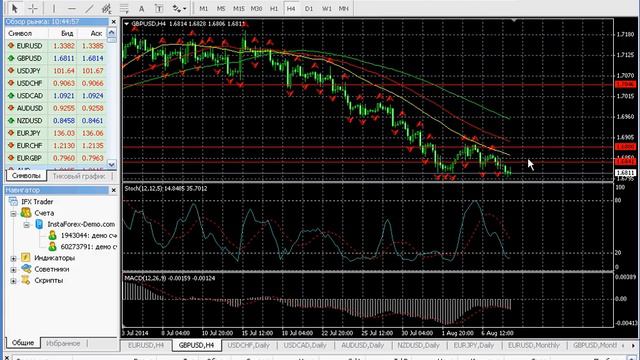
Task: Click GBPUSD symbol icon in Market Watch
Action: [x=11, y=58]
